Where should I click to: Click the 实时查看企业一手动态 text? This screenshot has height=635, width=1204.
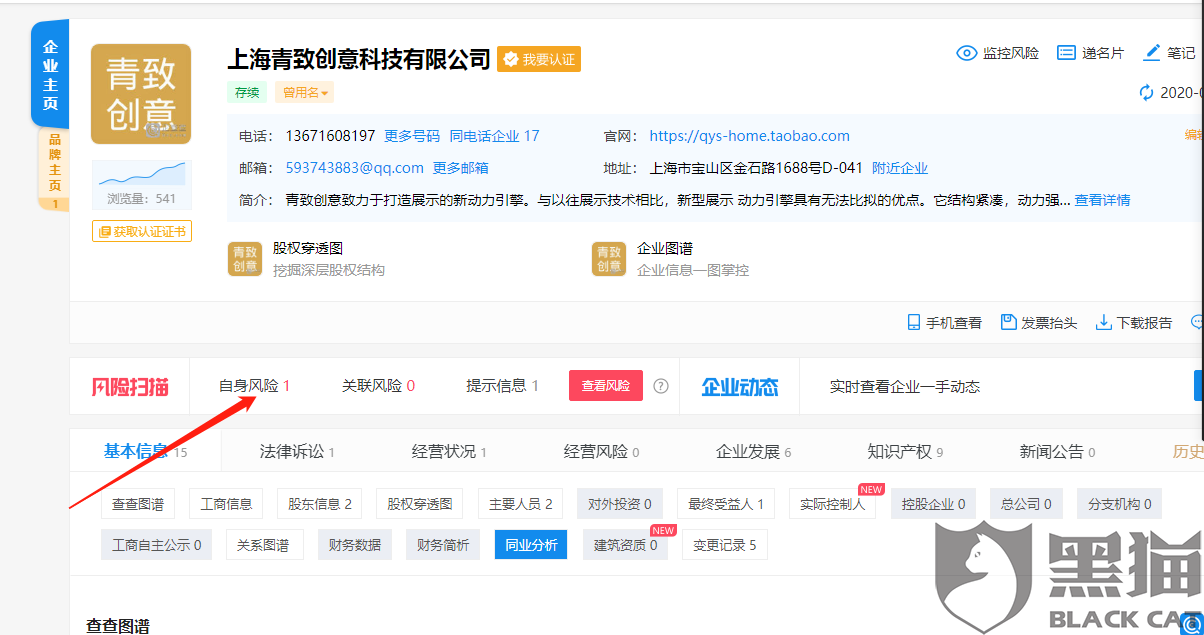pyautogui.click(x=905, y=386)
